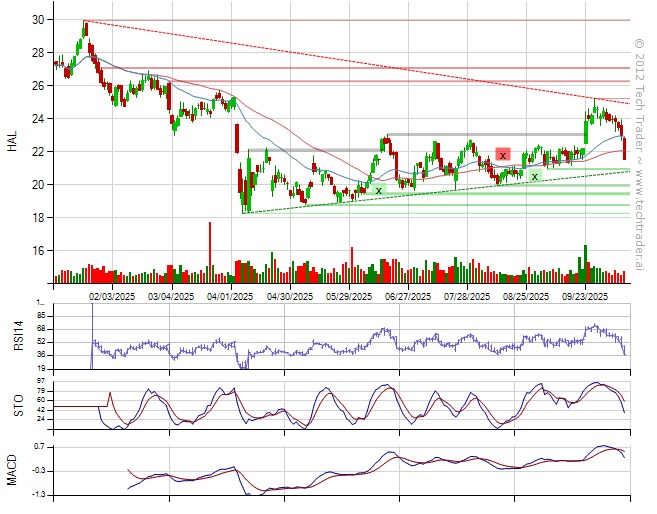
Task: Click the 0.7 level on MACD axis
Action: 39,445
